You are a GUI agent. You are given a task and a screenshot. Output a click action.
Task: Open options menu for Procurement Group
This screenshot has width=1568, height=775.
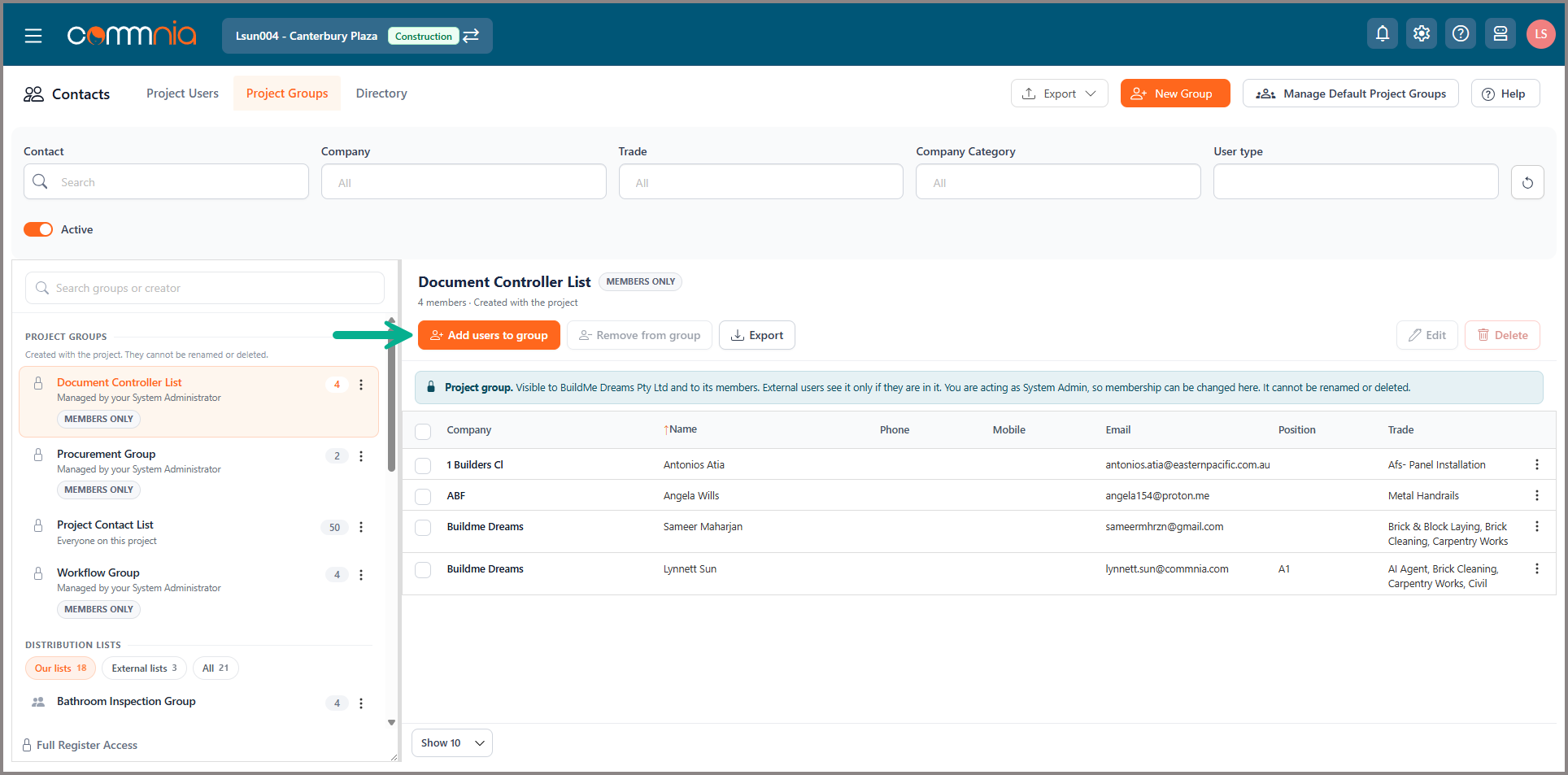361,456
